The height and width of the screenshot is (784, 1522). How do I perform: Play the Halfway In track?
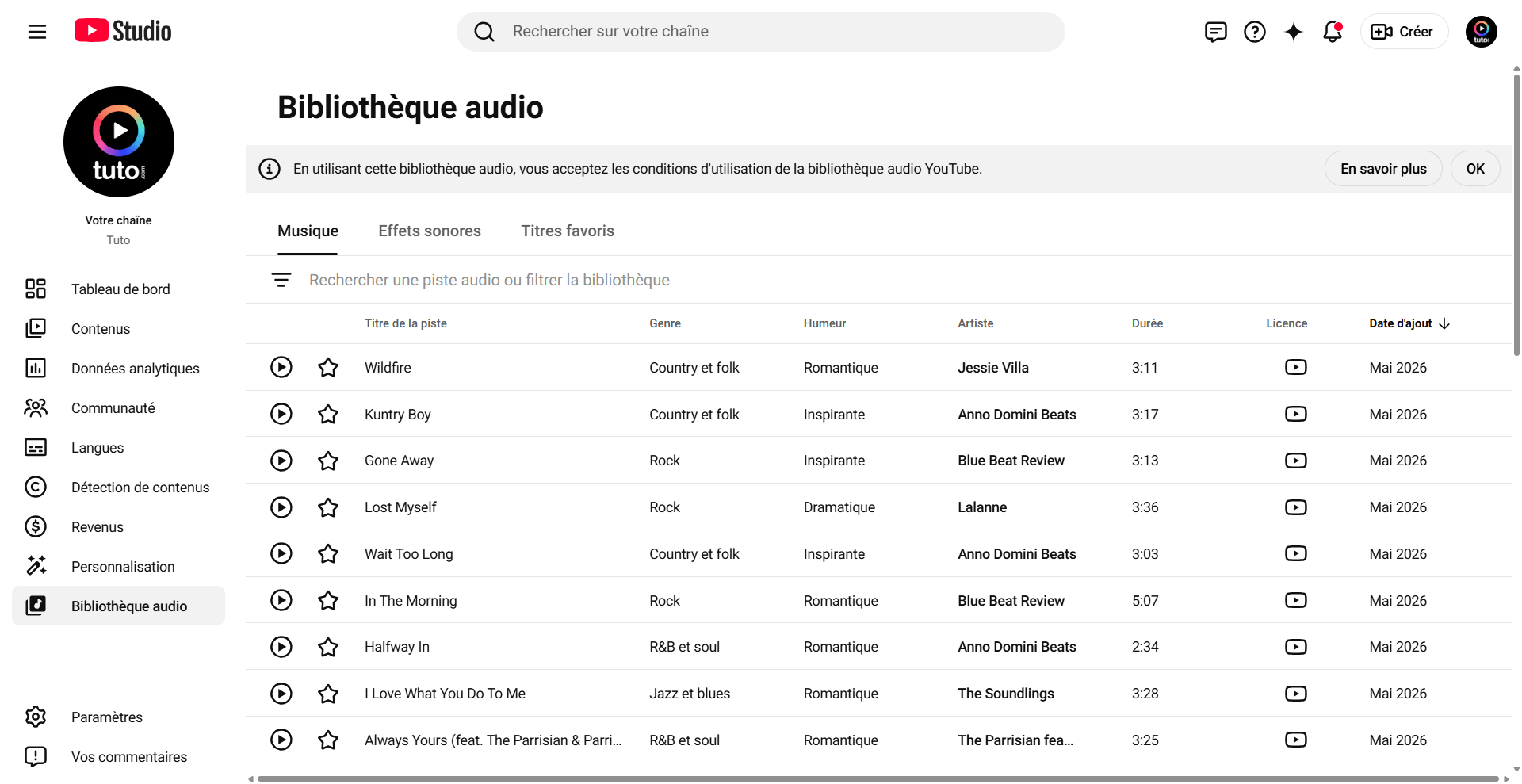281,647
